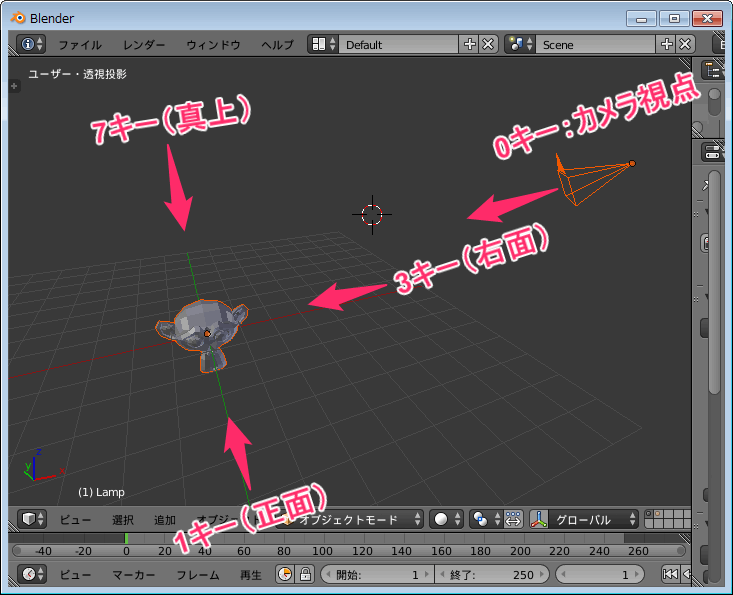Image resolution: width=733 pixels, height=595 pixels.
Task: Open the 追加 menu
Action: [x=165, y=519]
